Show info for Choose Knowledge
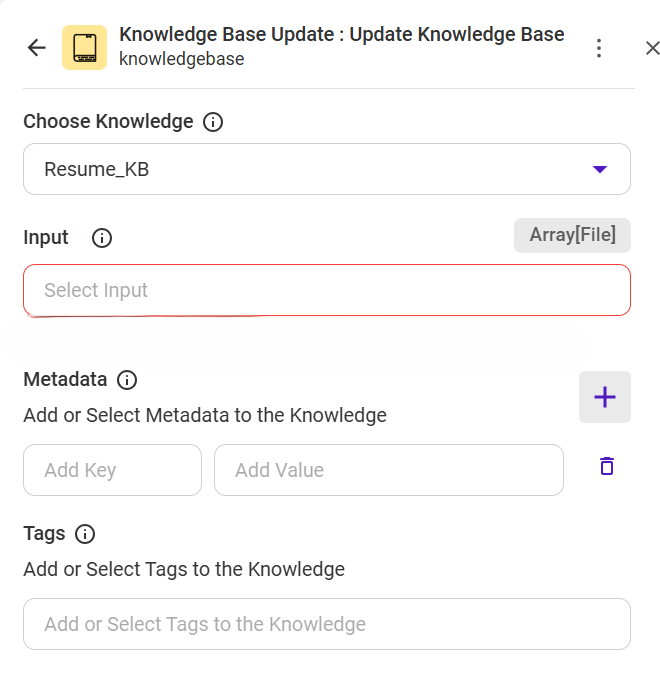This screenshot has width=660, height=679. click(x=213, y=122)
